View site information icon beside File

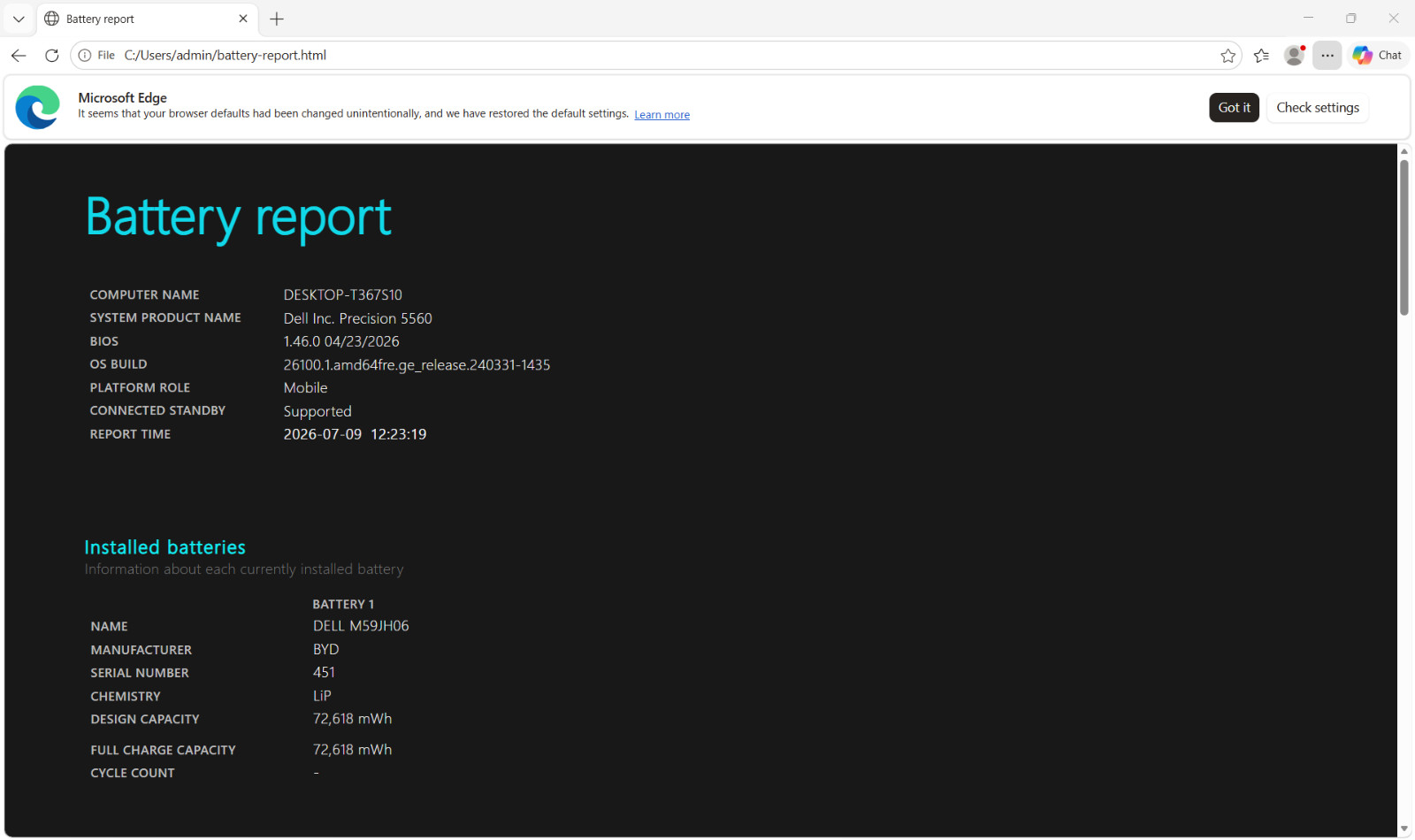[x=85, y=55]
